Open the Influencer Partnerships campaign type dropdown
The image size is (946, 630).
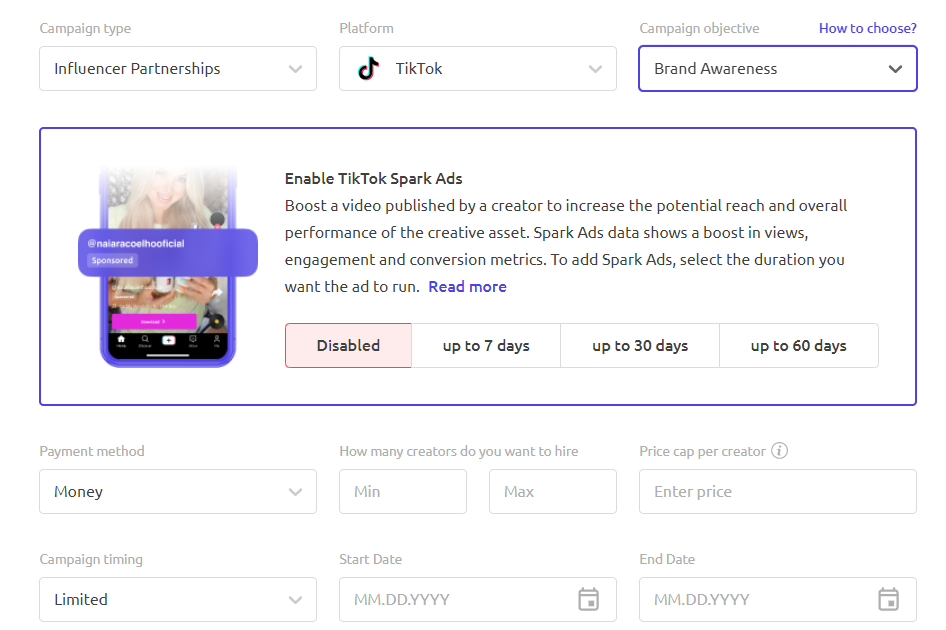(178, 69)
